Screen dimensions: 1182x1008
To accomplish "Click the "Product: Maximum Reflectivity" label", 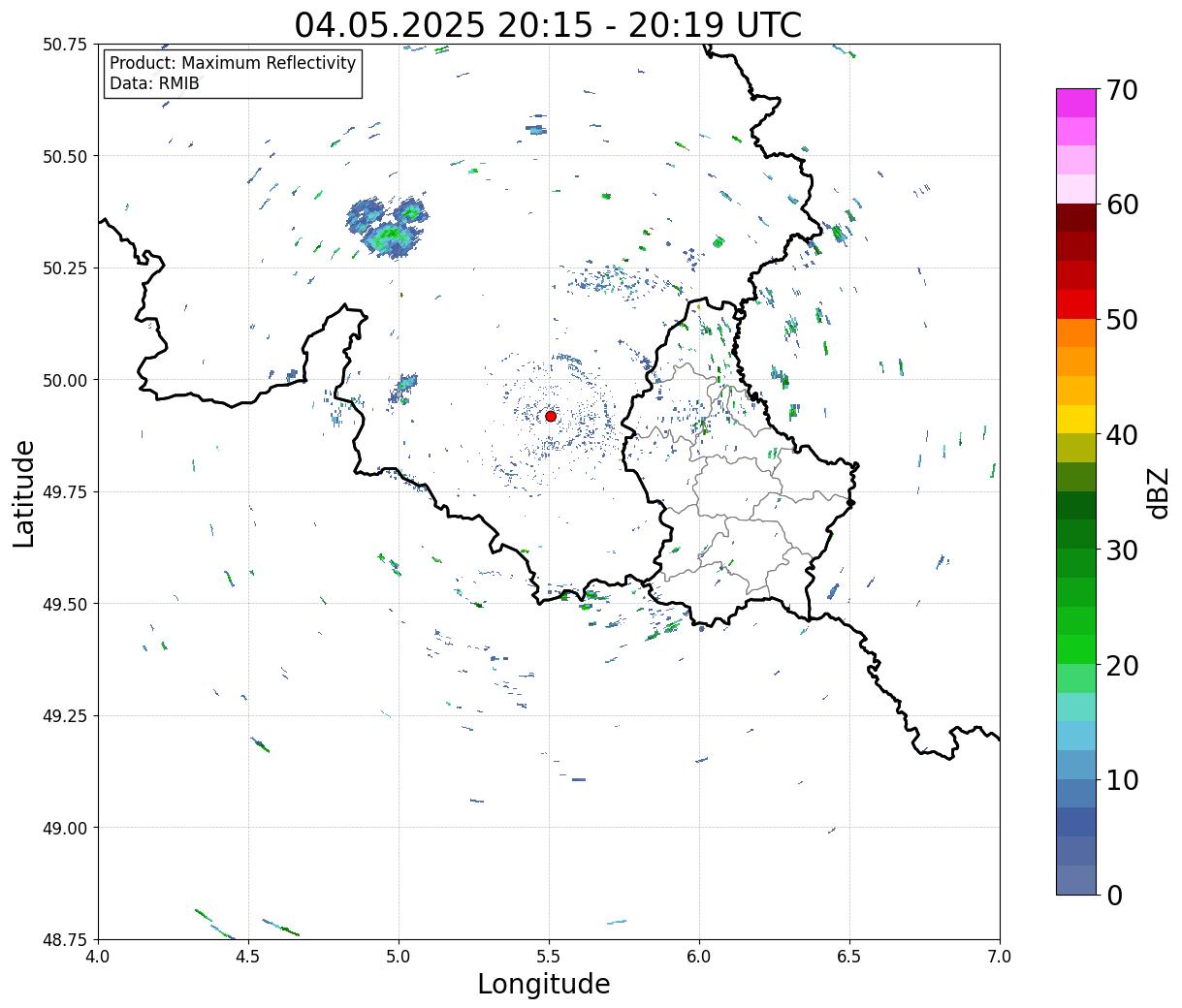I will (233, 63).
